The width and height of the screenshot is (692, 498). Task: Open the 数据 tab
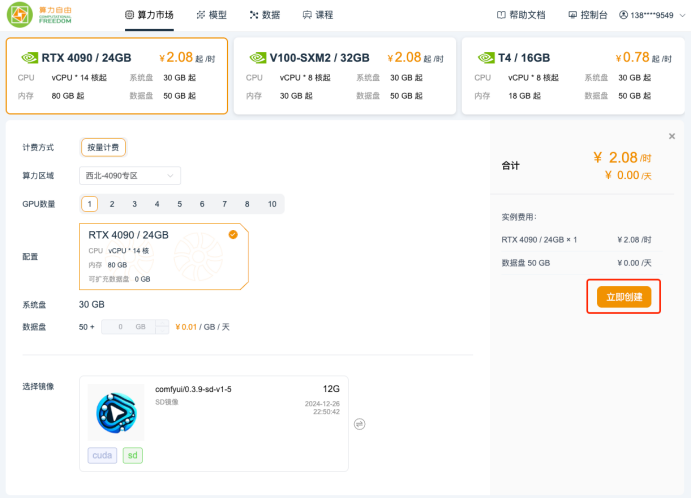pos(265,15)
